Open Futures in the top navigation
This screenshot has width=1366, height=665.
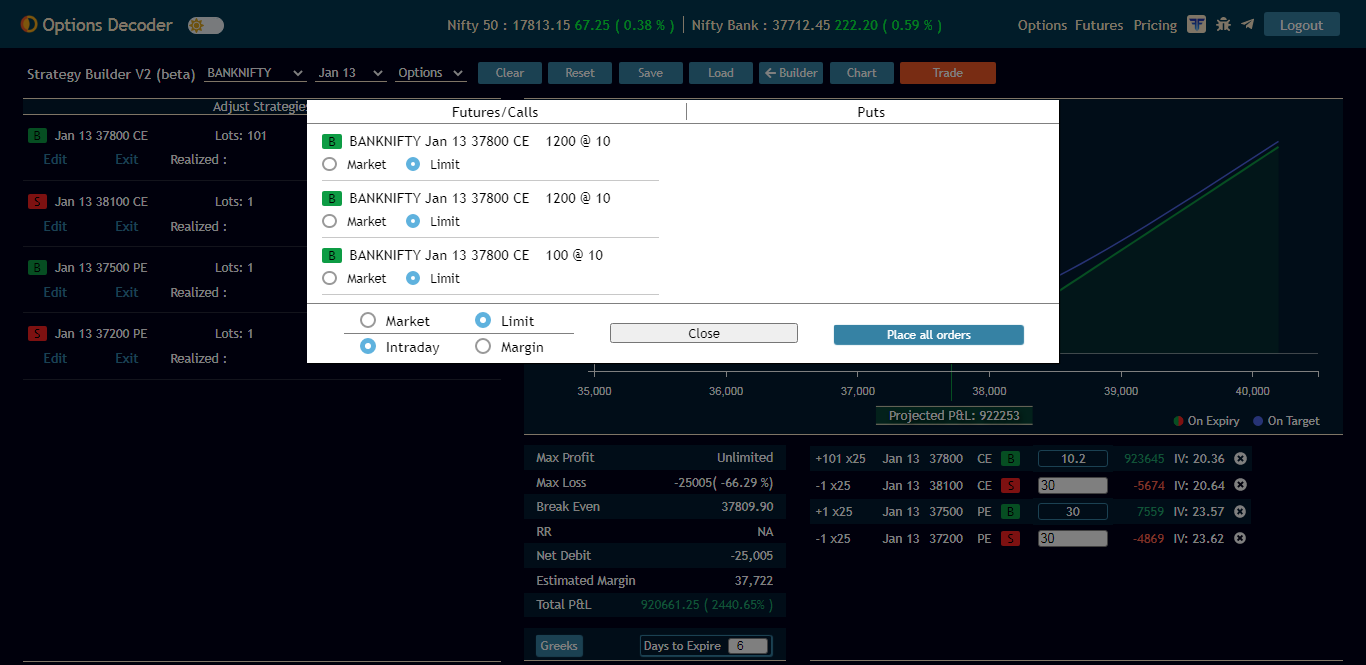point(1099,25)
